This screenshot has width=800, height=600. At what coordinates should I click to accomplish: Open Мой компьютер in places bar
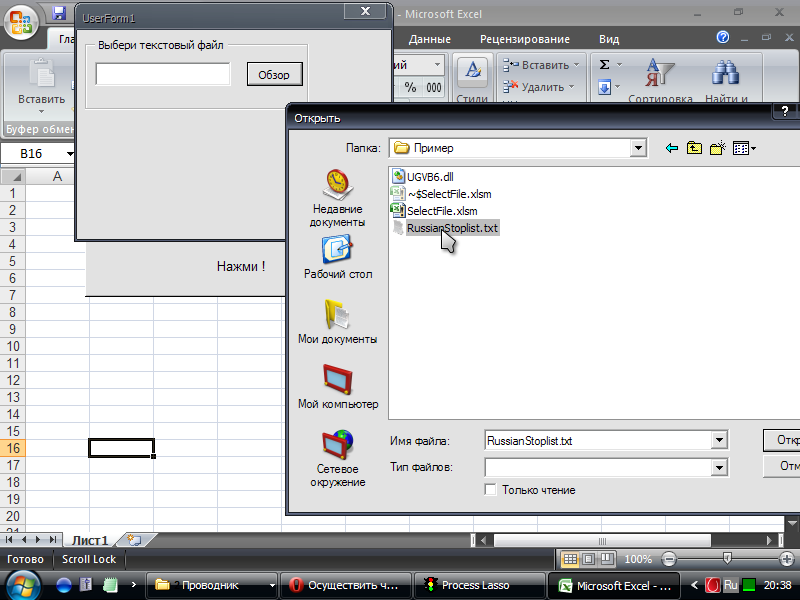coord(338,387)
